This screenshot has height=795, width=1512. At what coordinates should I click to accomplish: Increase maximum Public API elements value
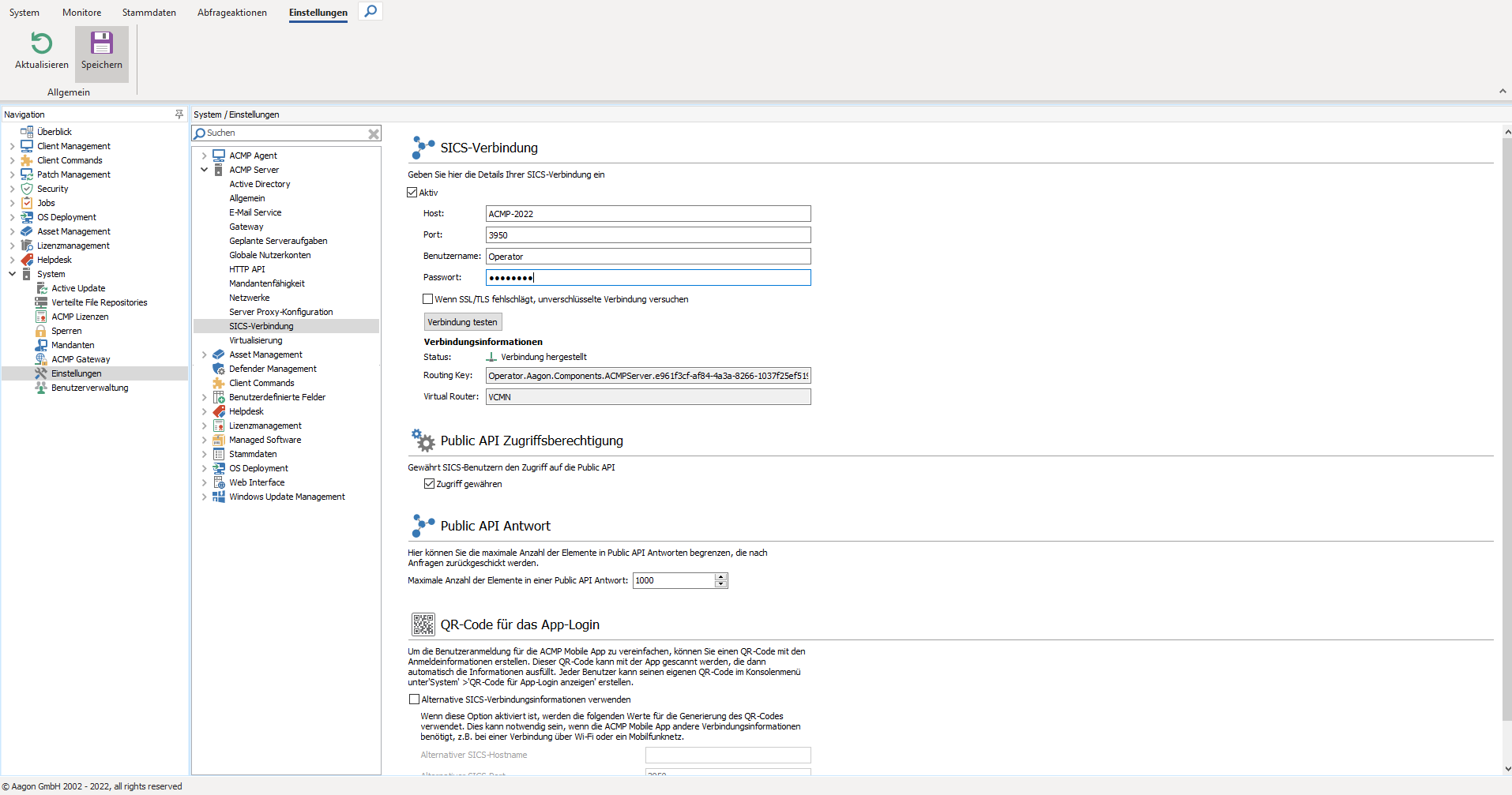point(720,577)
